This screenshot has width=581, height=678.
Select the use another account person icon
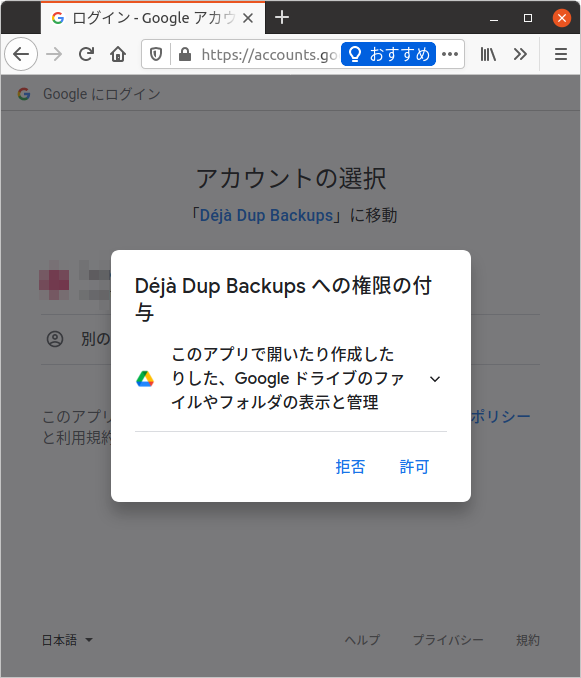pos(55,339)
